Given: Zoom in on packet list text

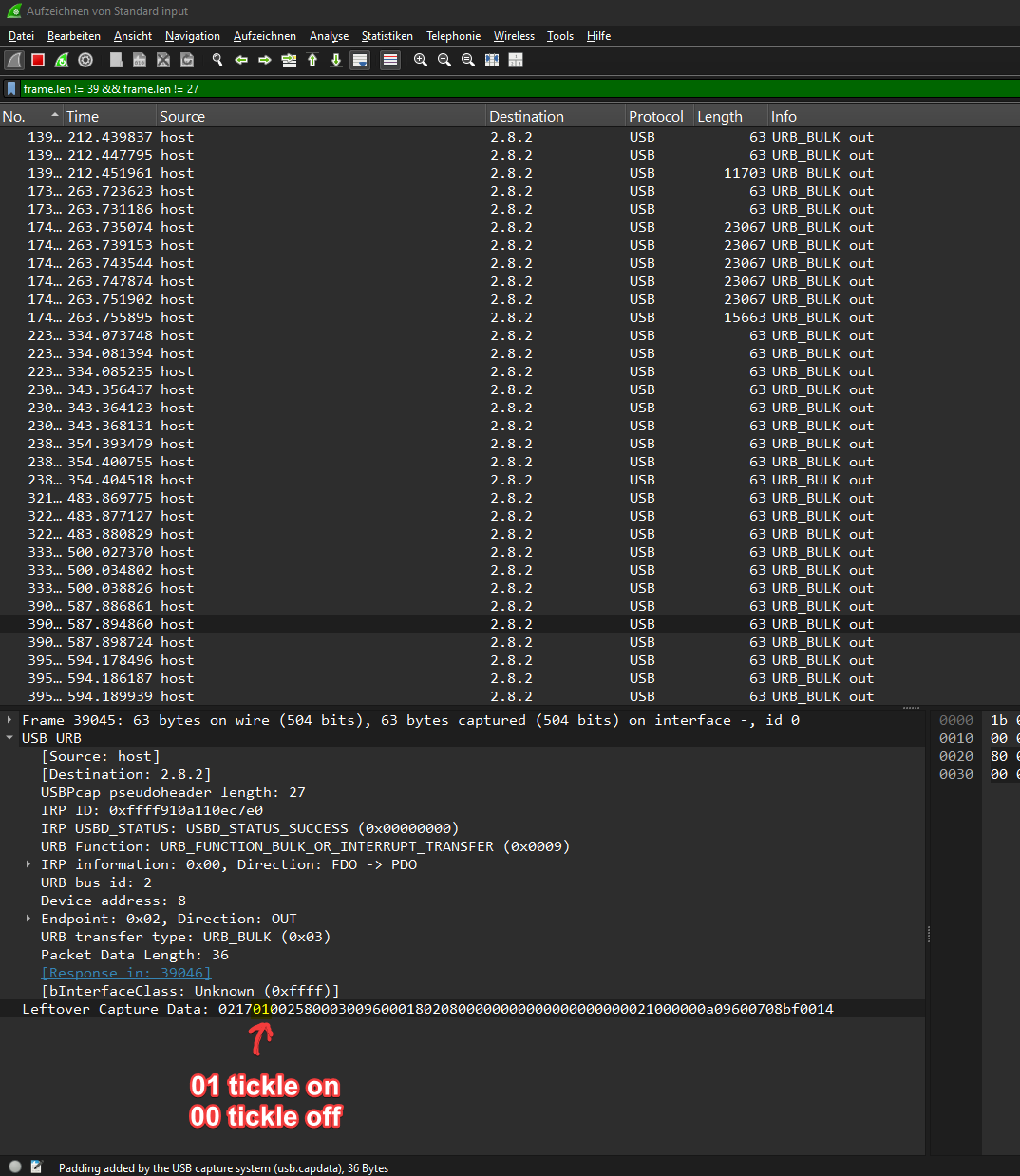Looking at the screenshot, I should [421, 60].
